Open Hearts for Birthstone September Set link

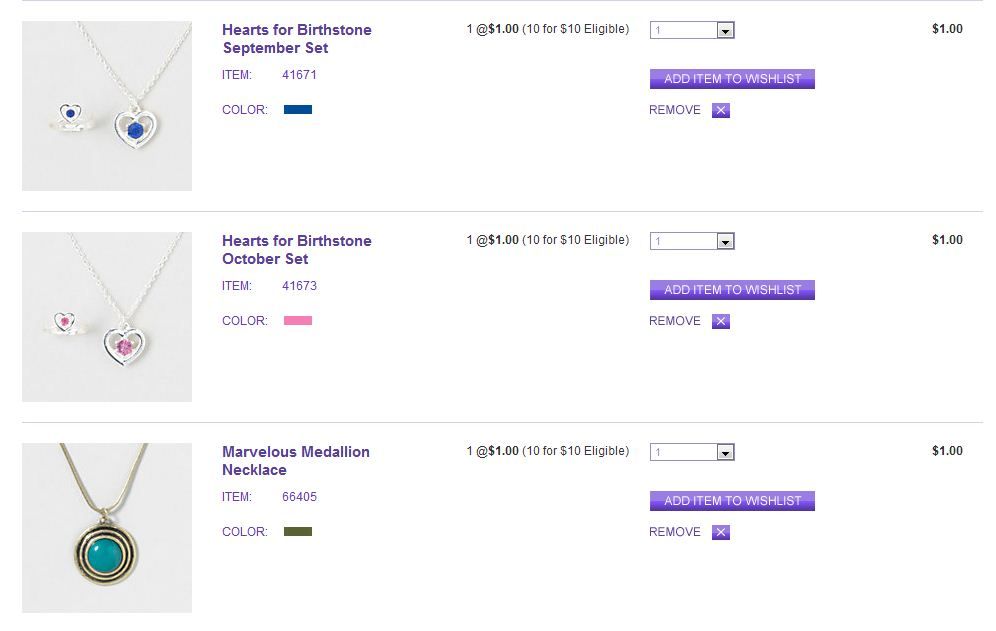(296, 39)
